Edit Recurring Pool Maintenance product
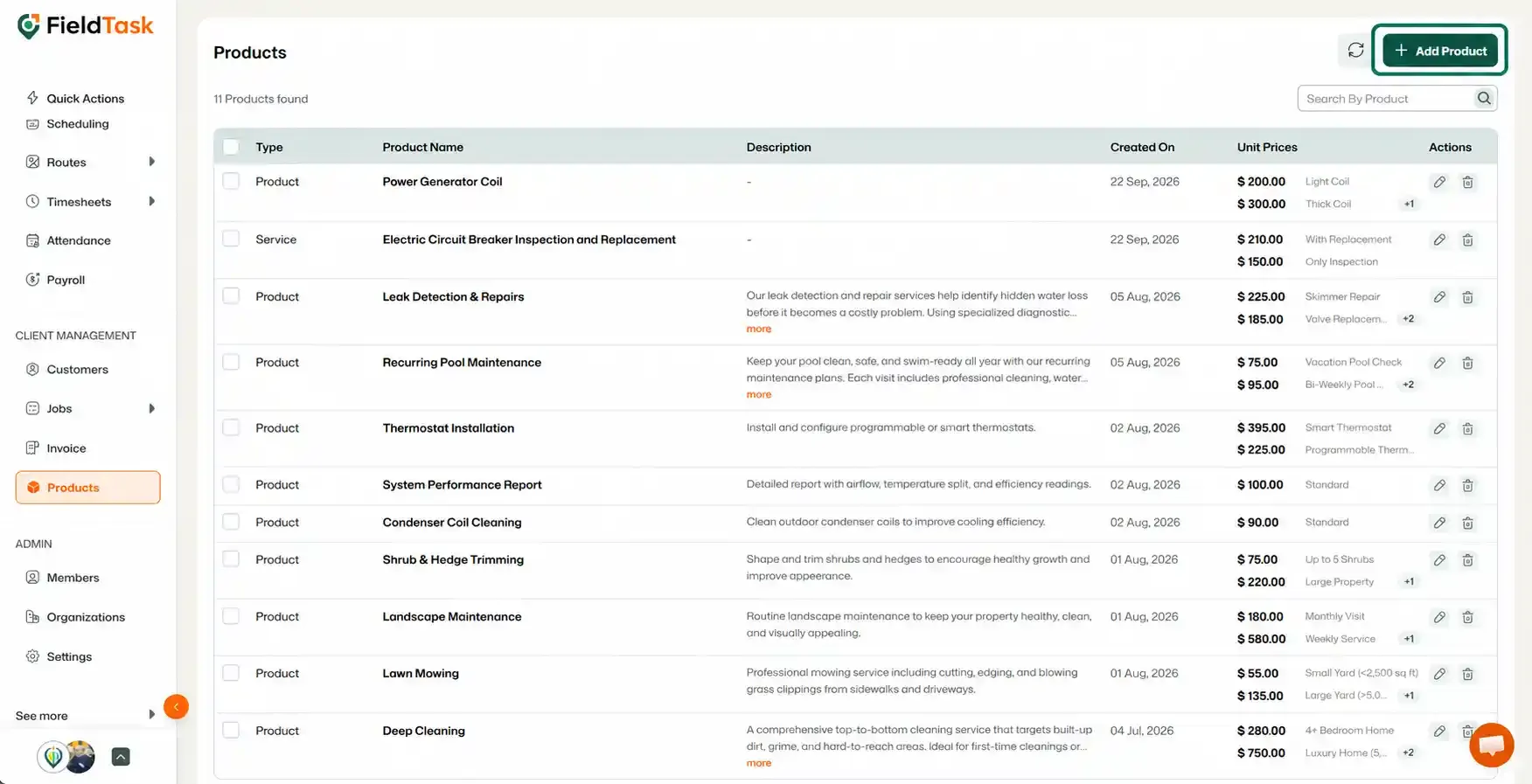1532x784 pixels. pyautogui.click(x=1439, y=363)
